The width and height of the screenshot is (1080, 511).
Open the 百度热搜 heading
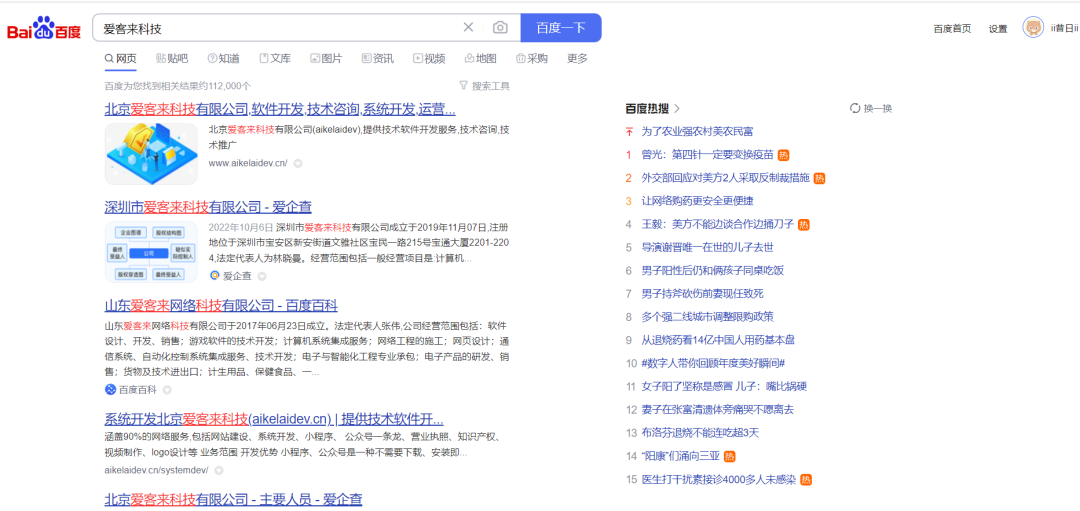point(652,108)
